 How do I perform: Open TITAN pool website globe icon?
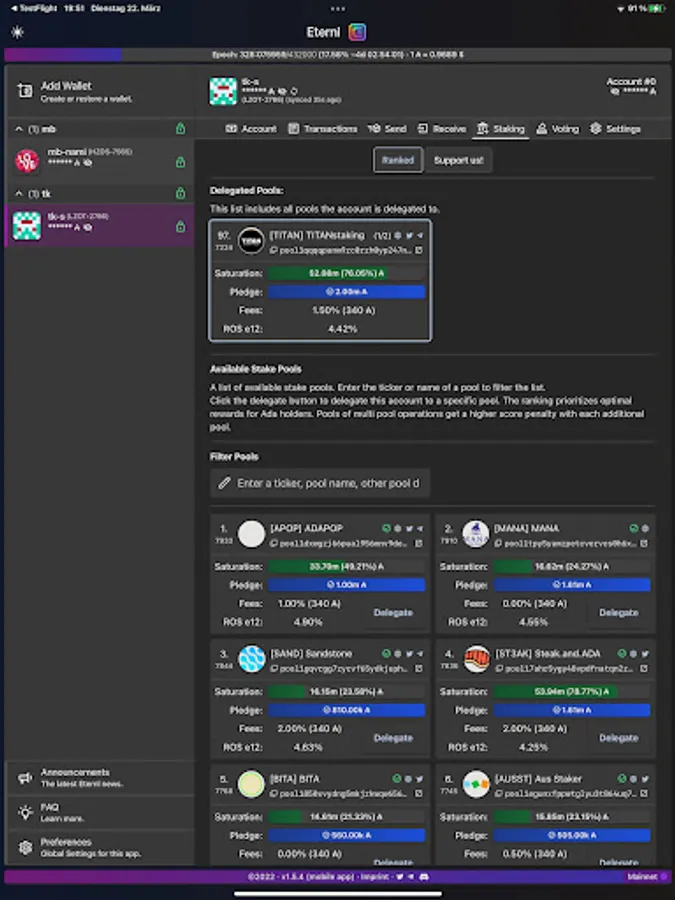coord(398,235)
